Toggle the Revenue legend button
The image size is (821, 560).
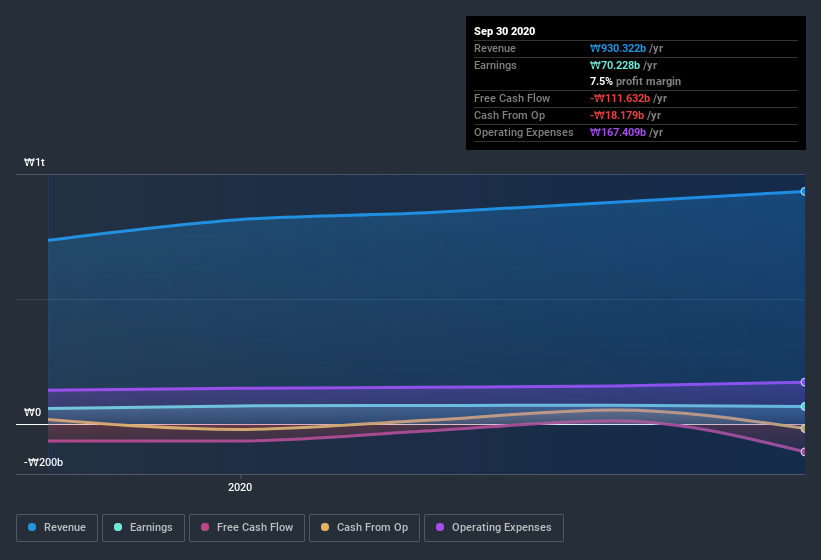pyautogui.click(x=57, y=528)
